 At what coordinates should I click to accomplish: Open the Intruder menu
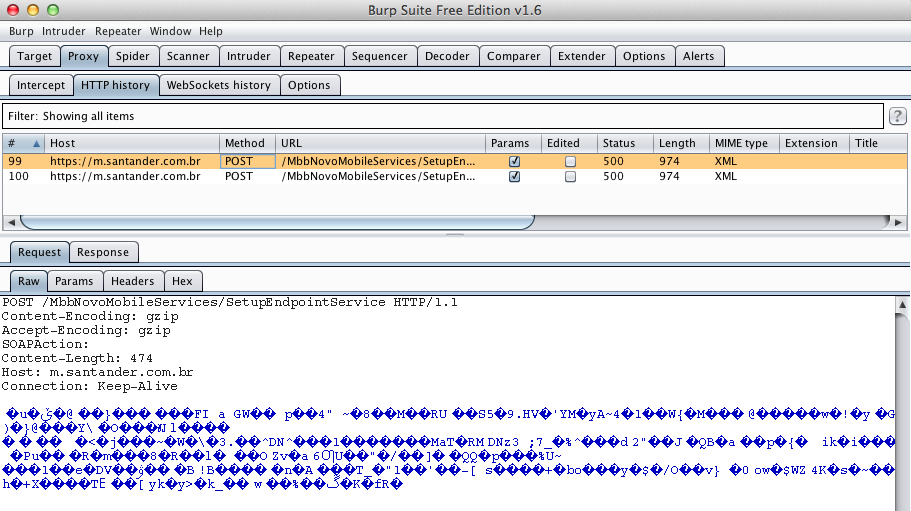(x=64, y=31)
